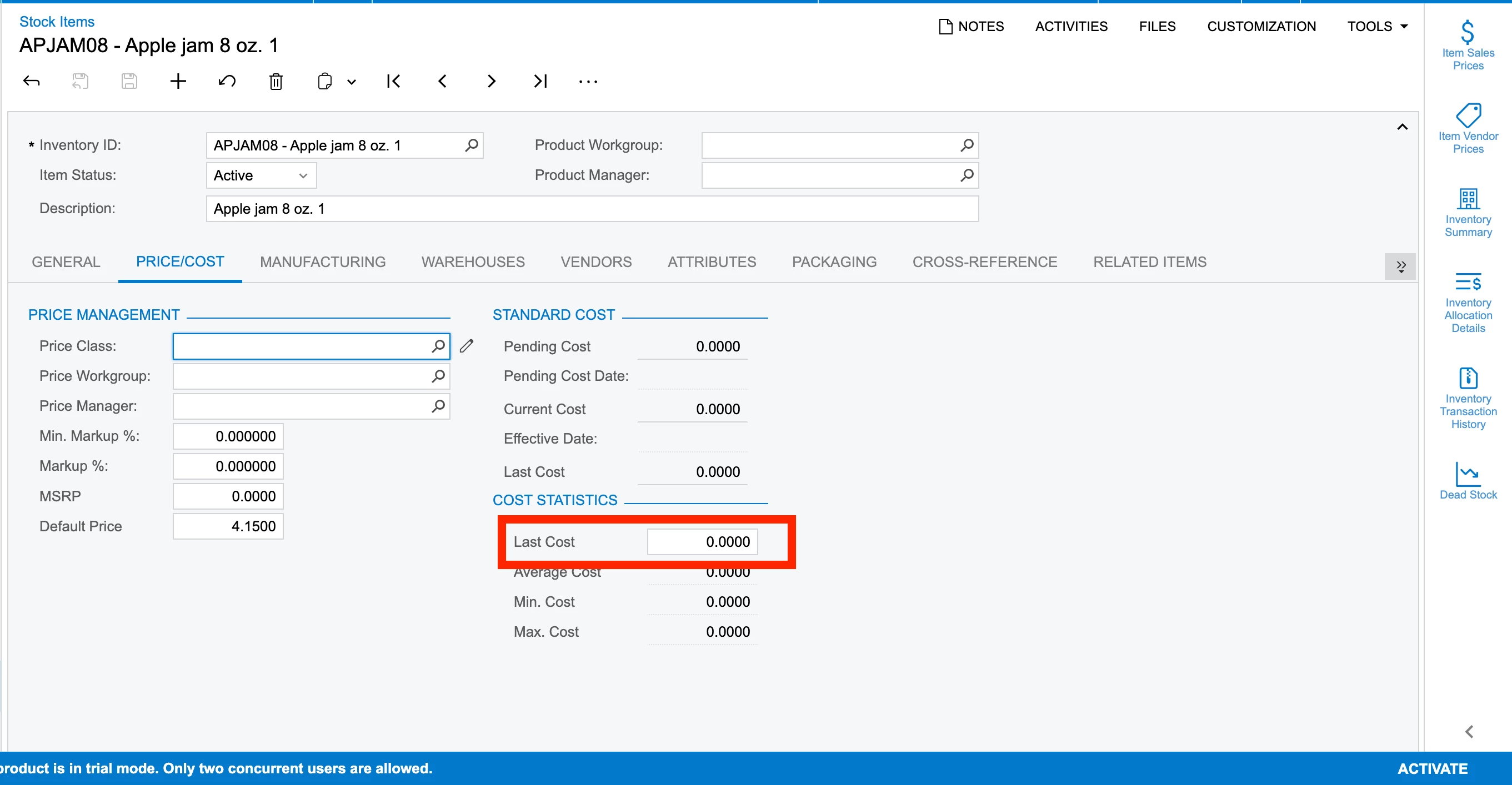Click the Add New Record plus icon
The height and width of the screenshot is (785, 1512).
(x=178, y=81)
